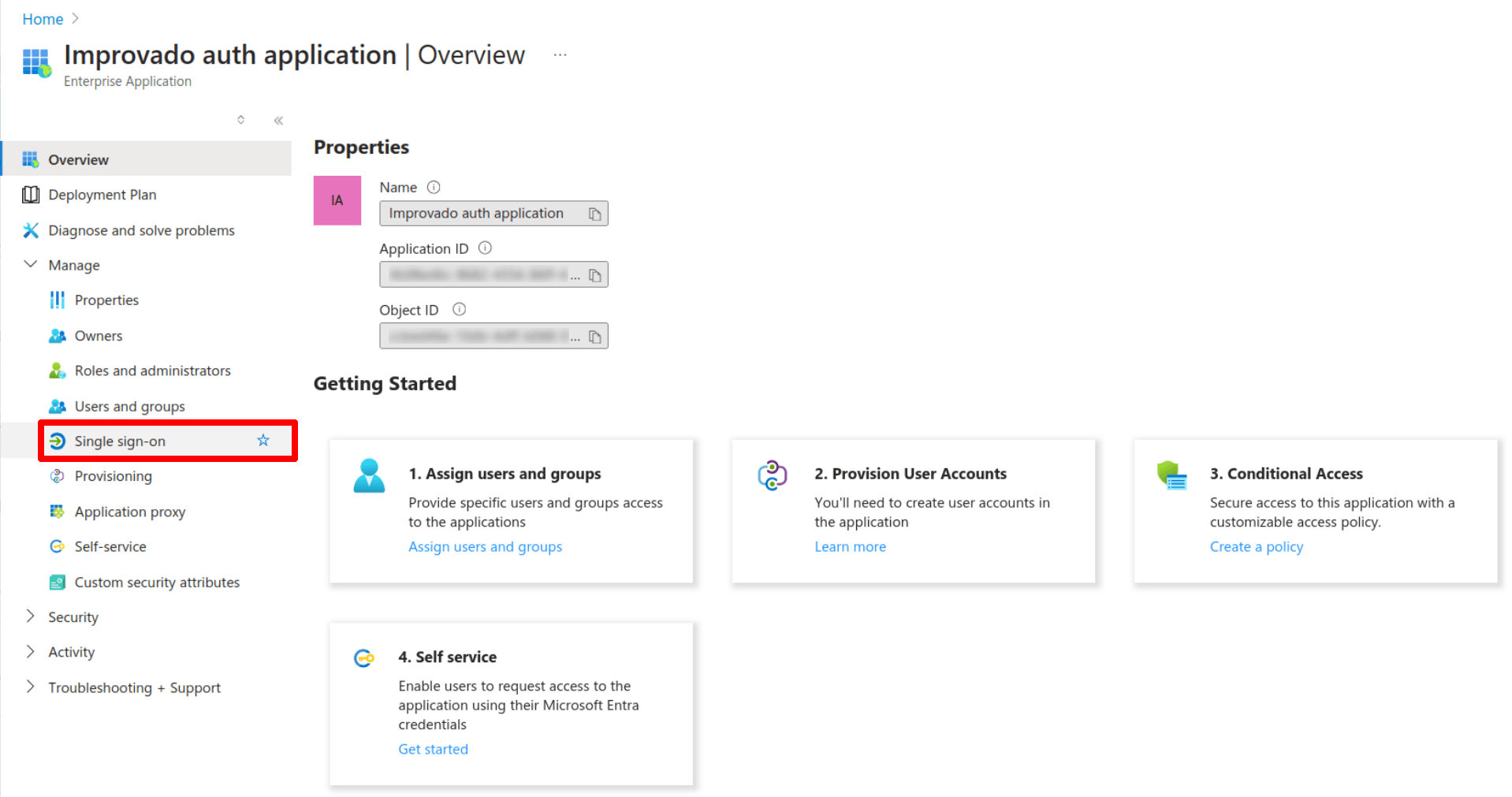Viewport: 1512px width, 797px height.
Task: Click the '2. Provision User Accounts' heading
Action: [x=911, y=474]
